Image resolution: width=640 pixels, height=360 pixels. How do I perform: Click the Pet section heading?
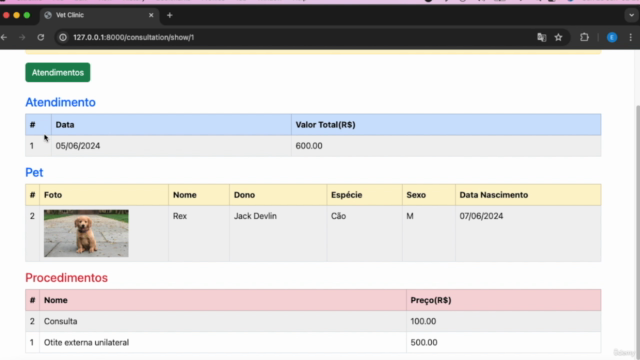click(34, 172)
